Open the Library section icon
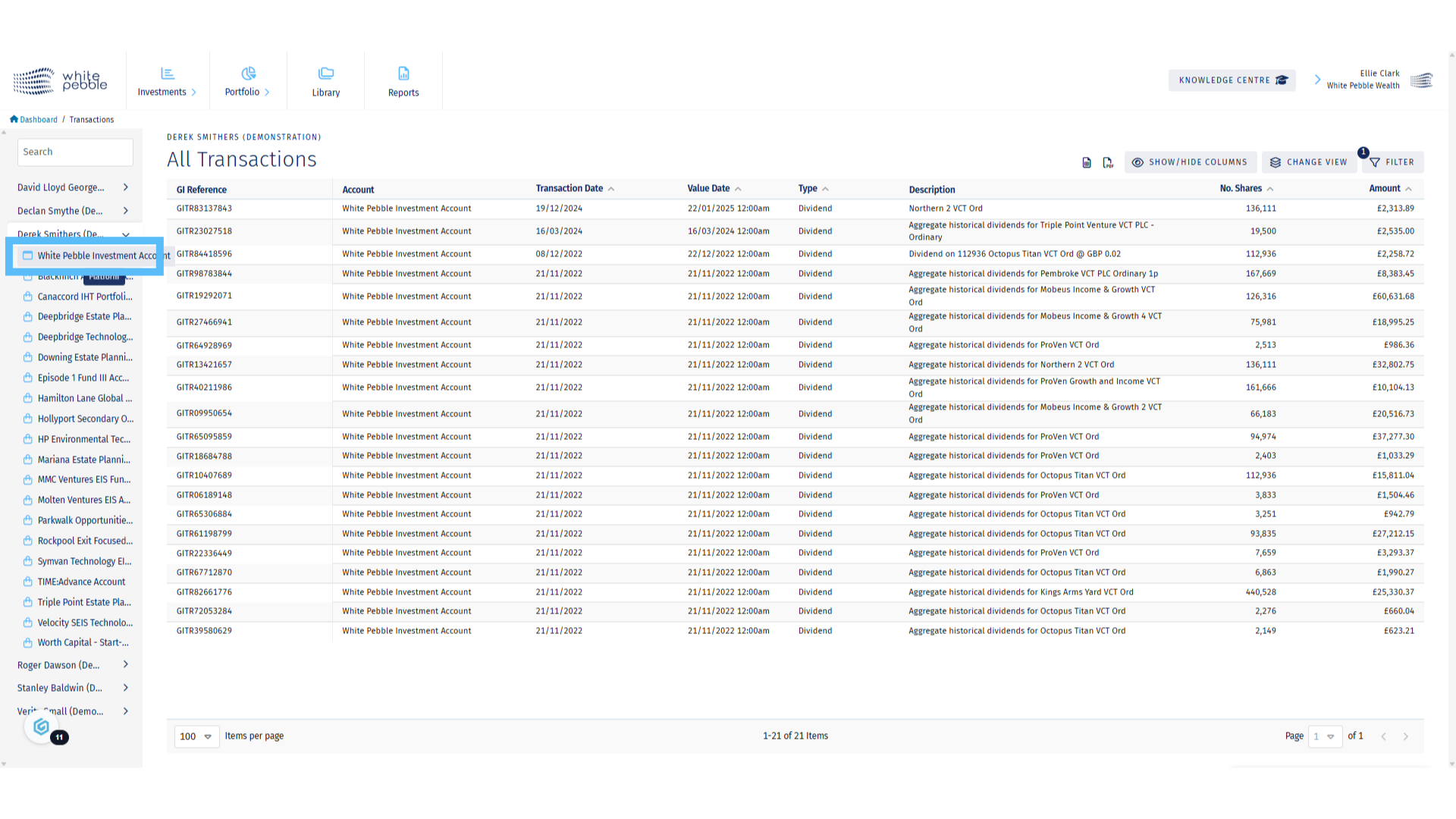This screenshot has width=1456, height=819. coord(326,74)
